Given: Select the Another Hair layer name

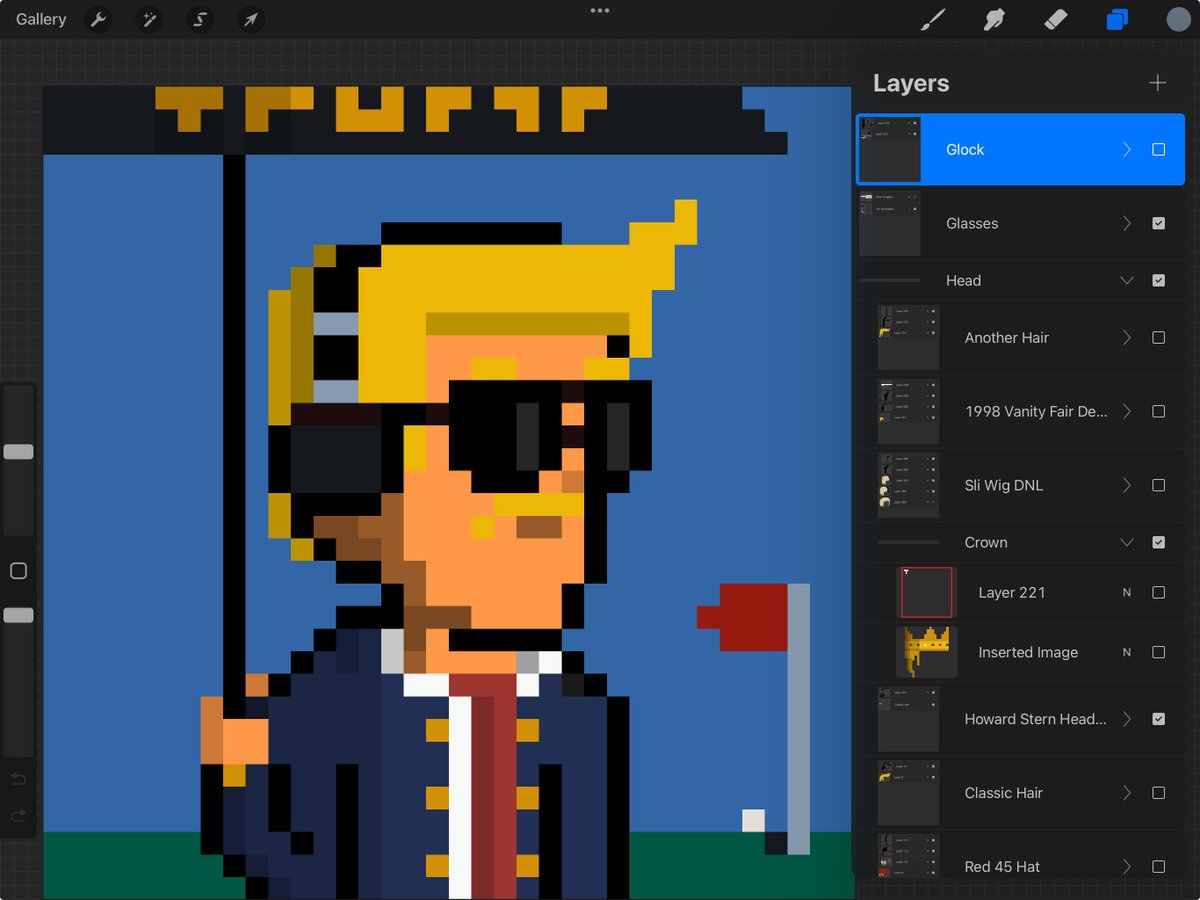Looking at the screenshot, I should pyautogui.click(x=1007, y=337).
